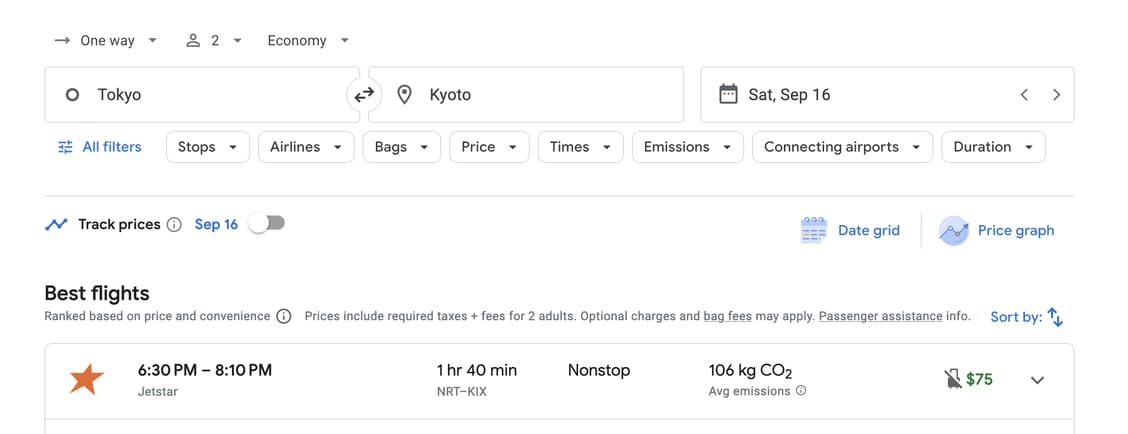
Task: Go to previous departure date
Action: pyautogui.click(x=1024, y=95)
